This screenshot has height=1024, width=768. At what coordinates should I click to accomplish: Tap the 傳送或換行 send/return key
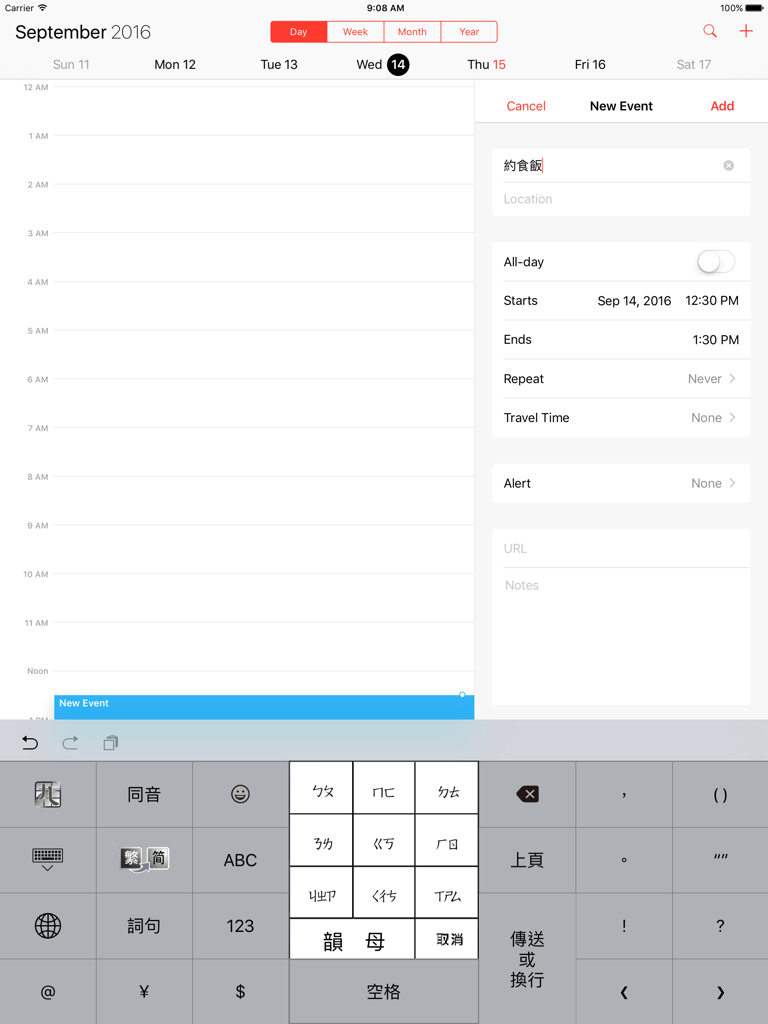[x=527, y=959]
